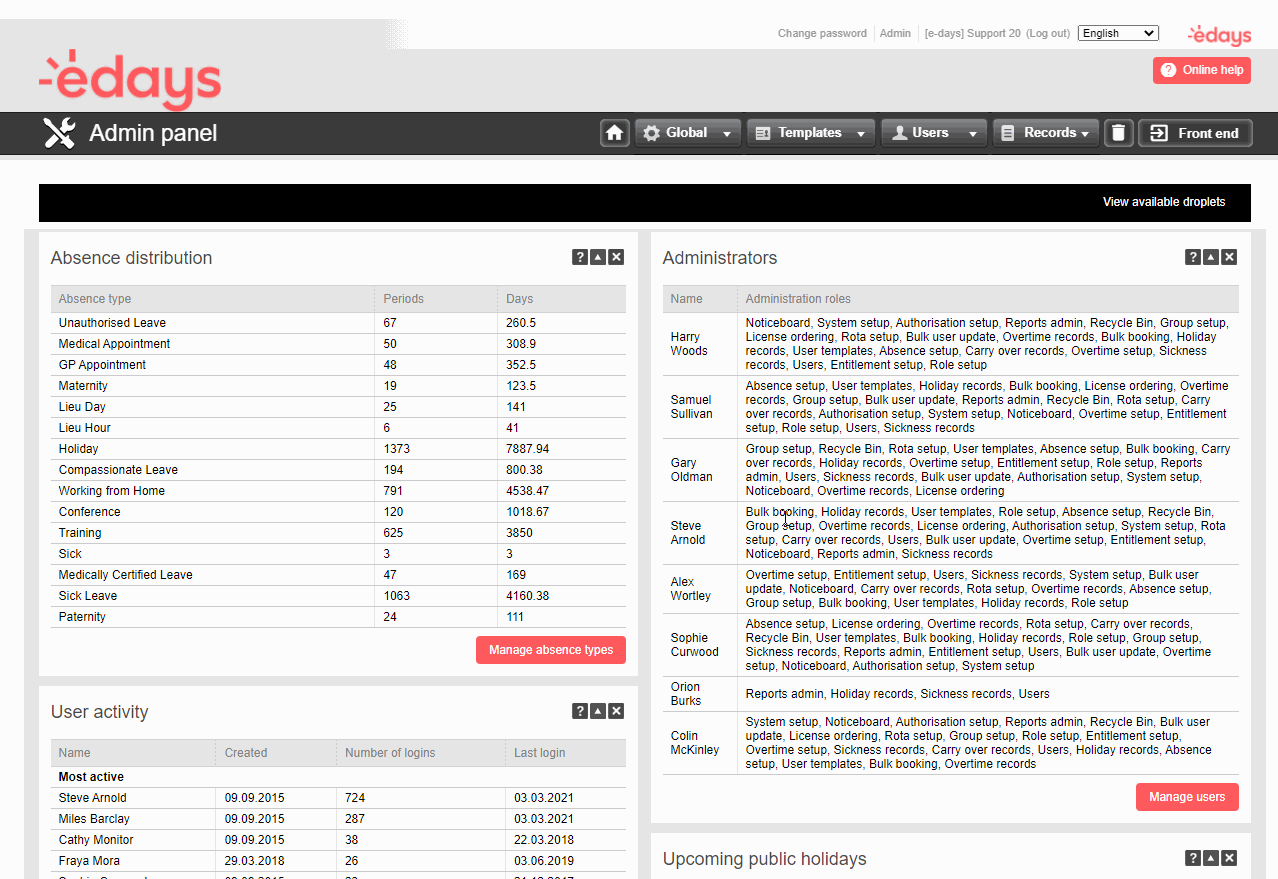The width and height of the screenshot is (1278, 879).
Task: Click the Days column header
Action: coord(562,299)
